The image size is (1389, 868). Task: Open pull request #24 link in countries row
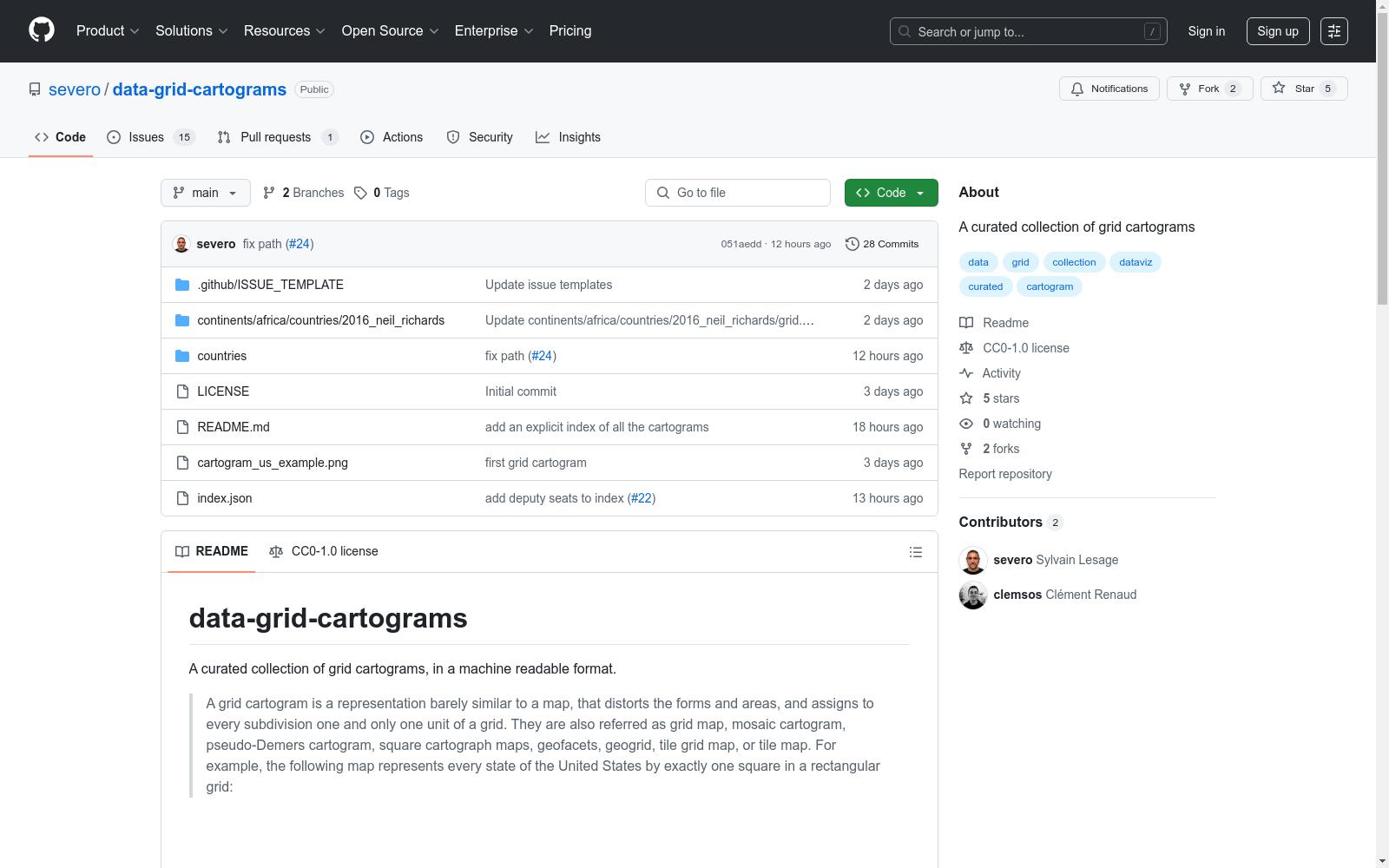542,356
